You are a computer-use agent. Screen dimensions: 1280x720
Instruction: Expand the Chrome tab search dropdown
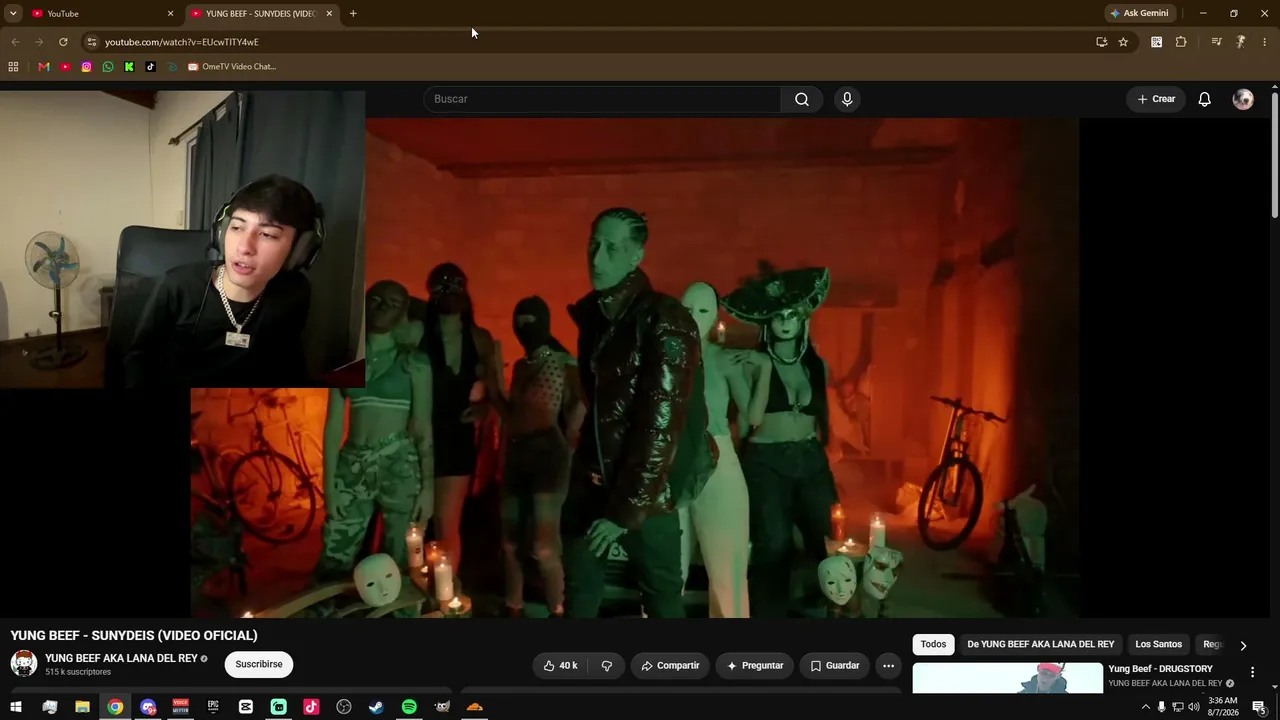pos(13,13)
